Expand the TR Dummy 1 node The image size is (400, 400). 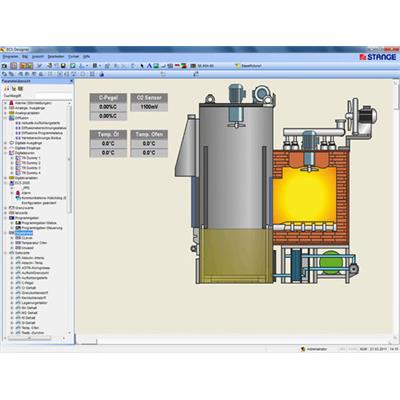pos(12,158)
